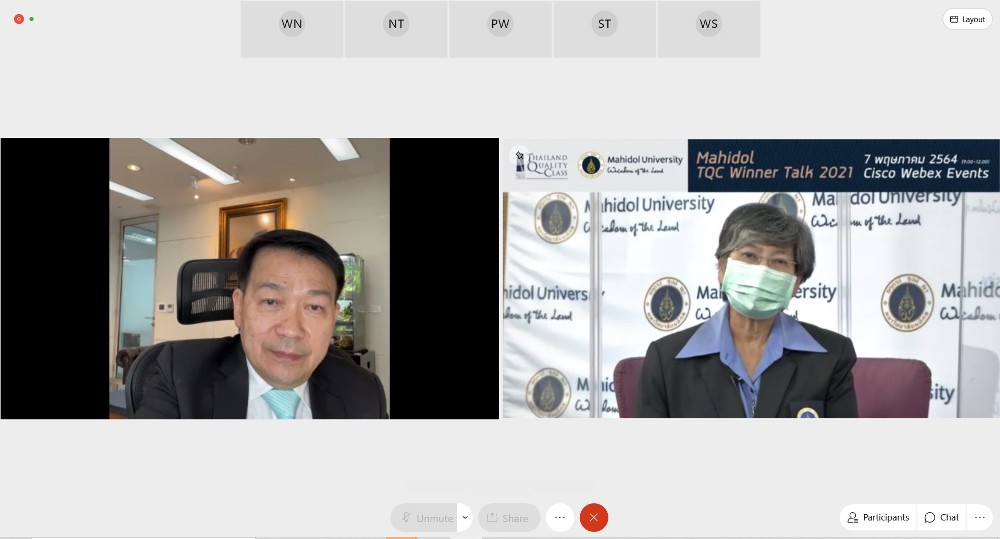Select the ST participant thumbnail
Screen dimensions: 1000x539
pyautogui.click(x=604, y=29)
